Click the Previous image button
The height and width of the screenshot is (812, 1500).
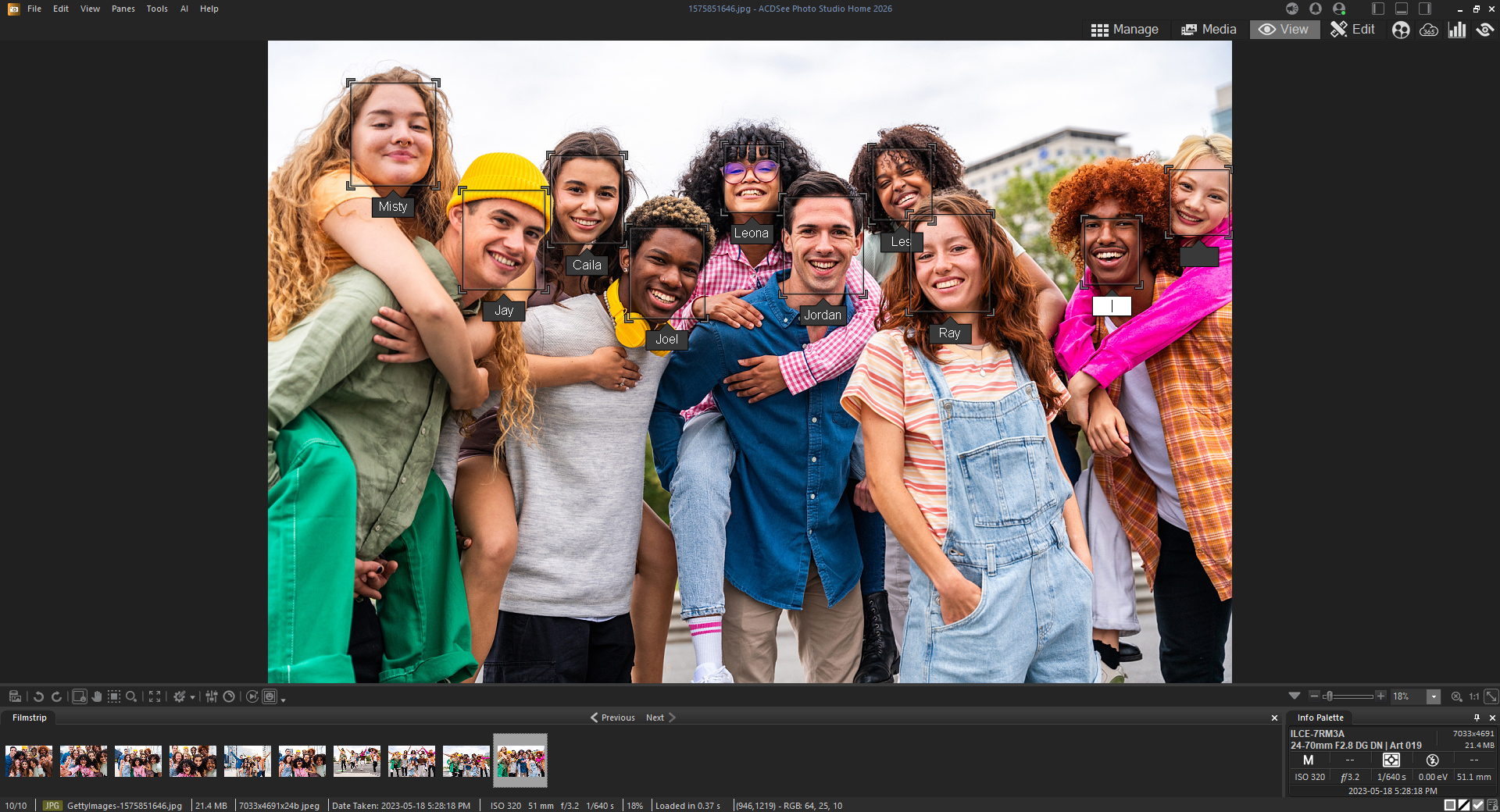[x=612, y=718]
